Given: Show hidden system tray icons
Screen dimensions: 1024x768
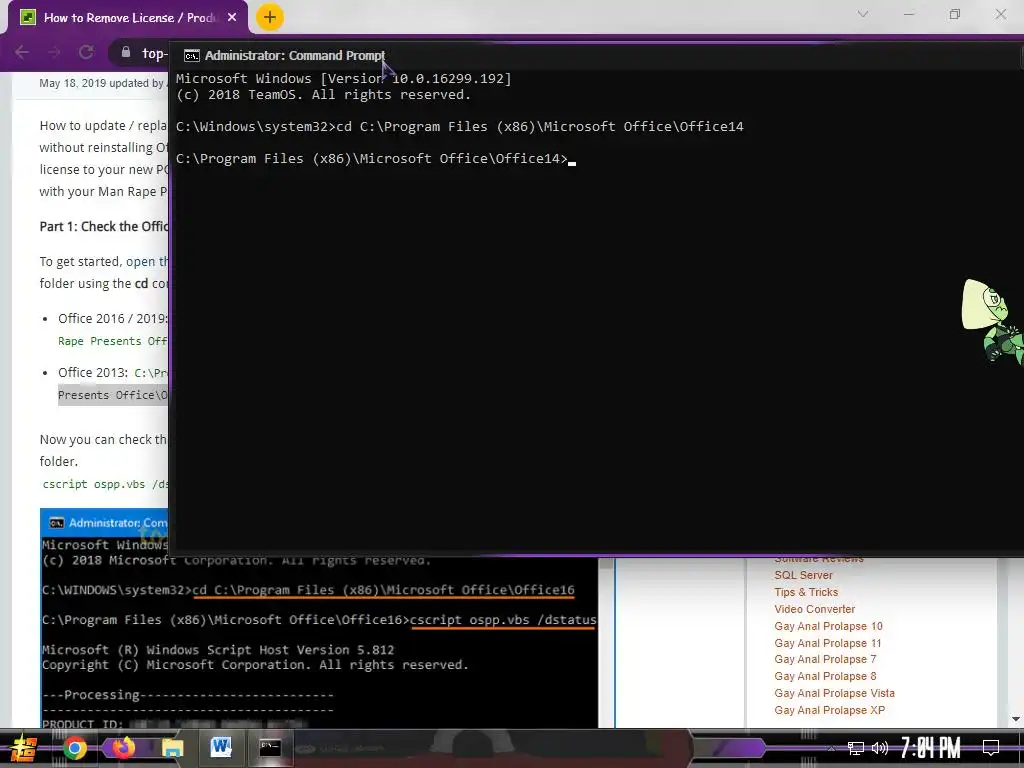Looking at the screenshot, I should pyautogui.click(x=831, y=748).
